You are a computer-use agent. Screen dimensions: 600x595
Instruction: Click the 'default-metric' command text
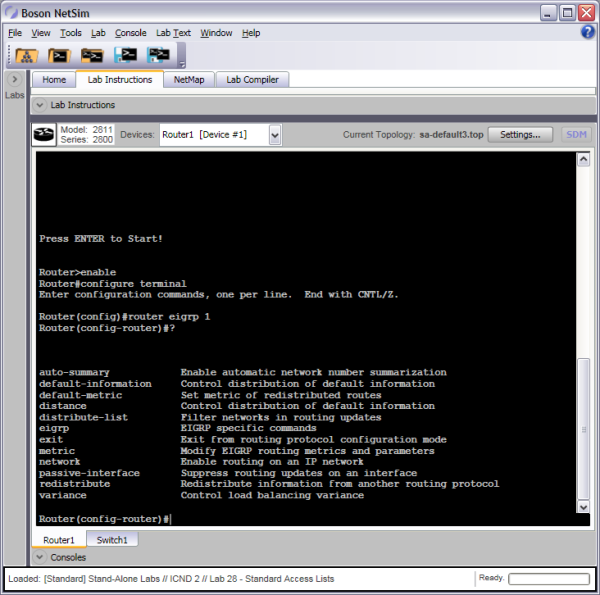[80, 395]
